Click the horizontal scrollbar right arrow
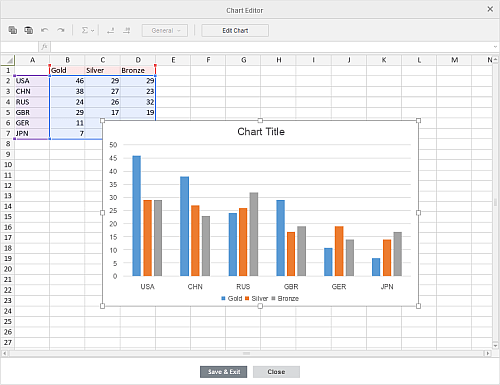The image size is (500, 385). tap(488, 353)
